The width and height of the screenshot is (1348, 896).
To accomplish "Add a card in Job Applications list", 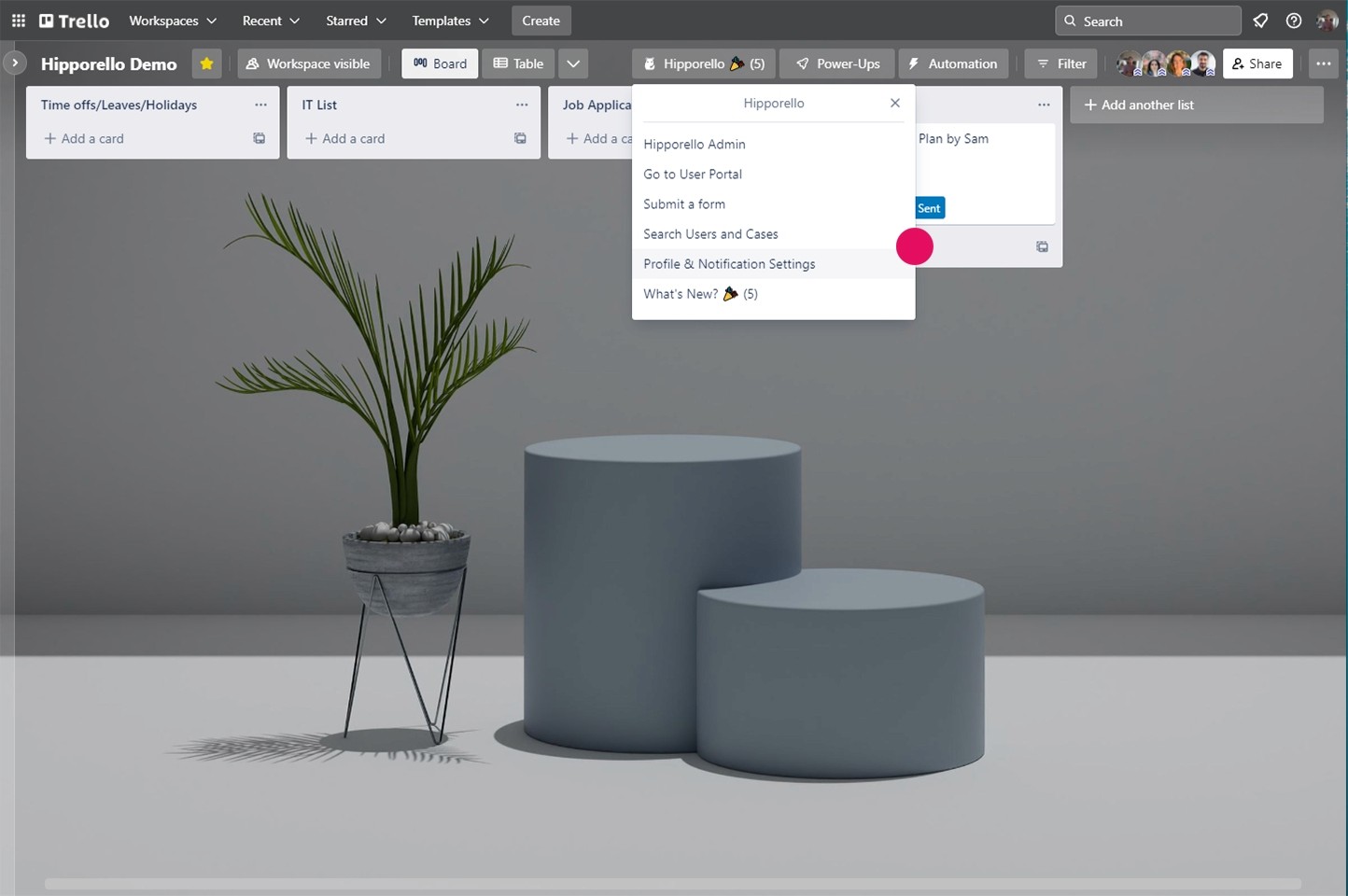I will point(598,138).
